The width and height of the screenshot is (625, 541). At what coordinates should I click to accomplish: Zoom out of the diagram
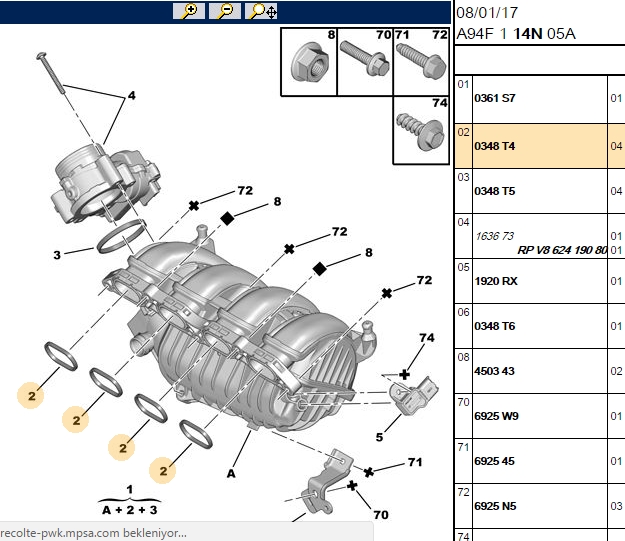(225, 11)
